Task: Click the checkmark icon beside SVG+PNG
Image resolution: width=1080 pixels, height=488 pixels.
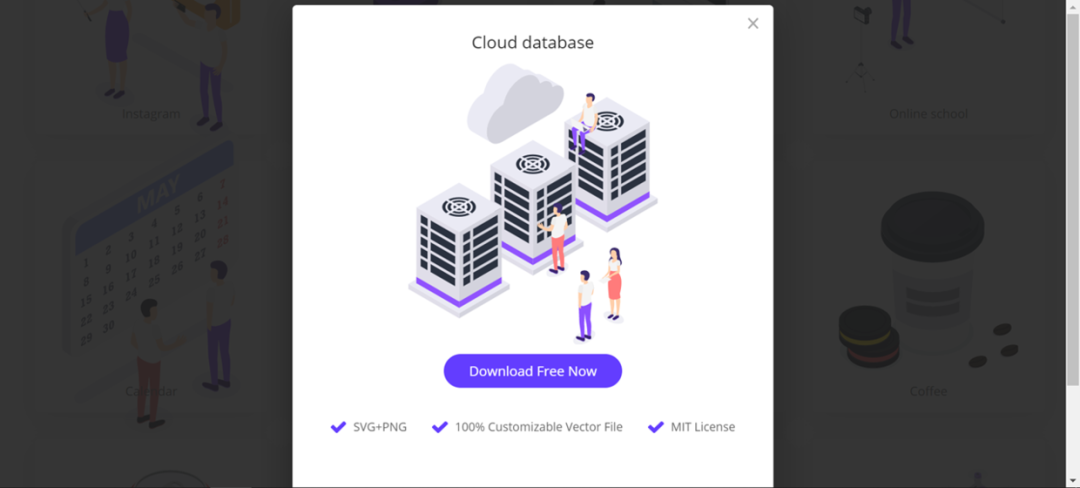Action: (338, 427)
